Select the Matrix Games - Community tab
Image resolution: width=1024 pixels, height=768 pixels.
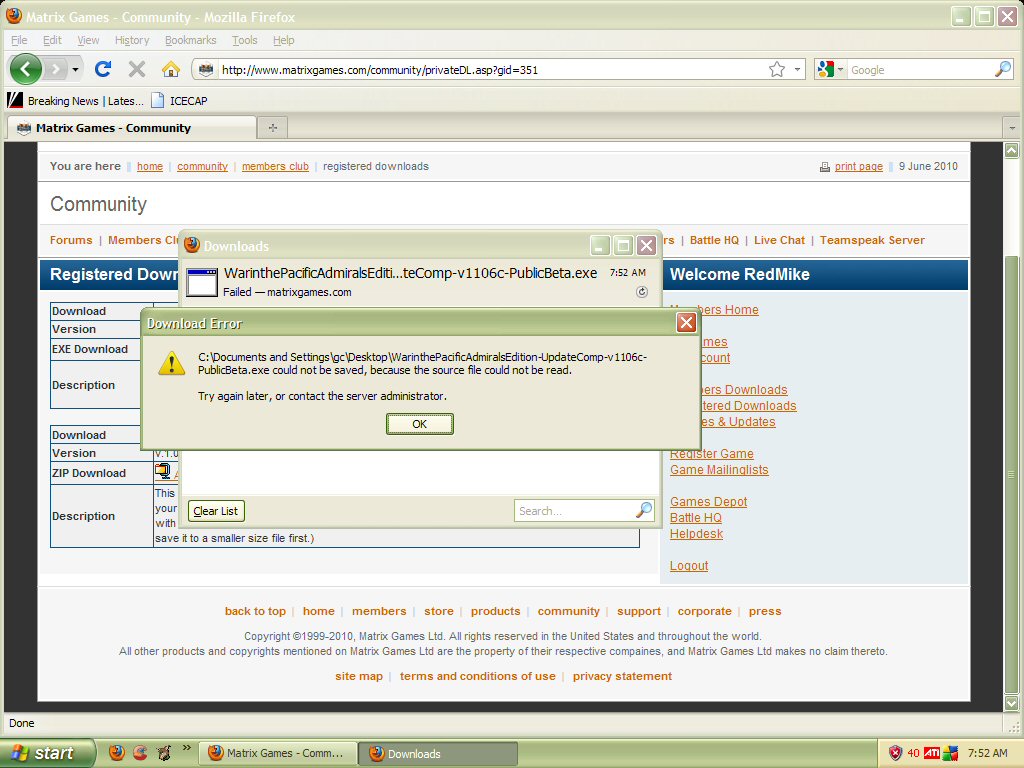click(131, 128)
